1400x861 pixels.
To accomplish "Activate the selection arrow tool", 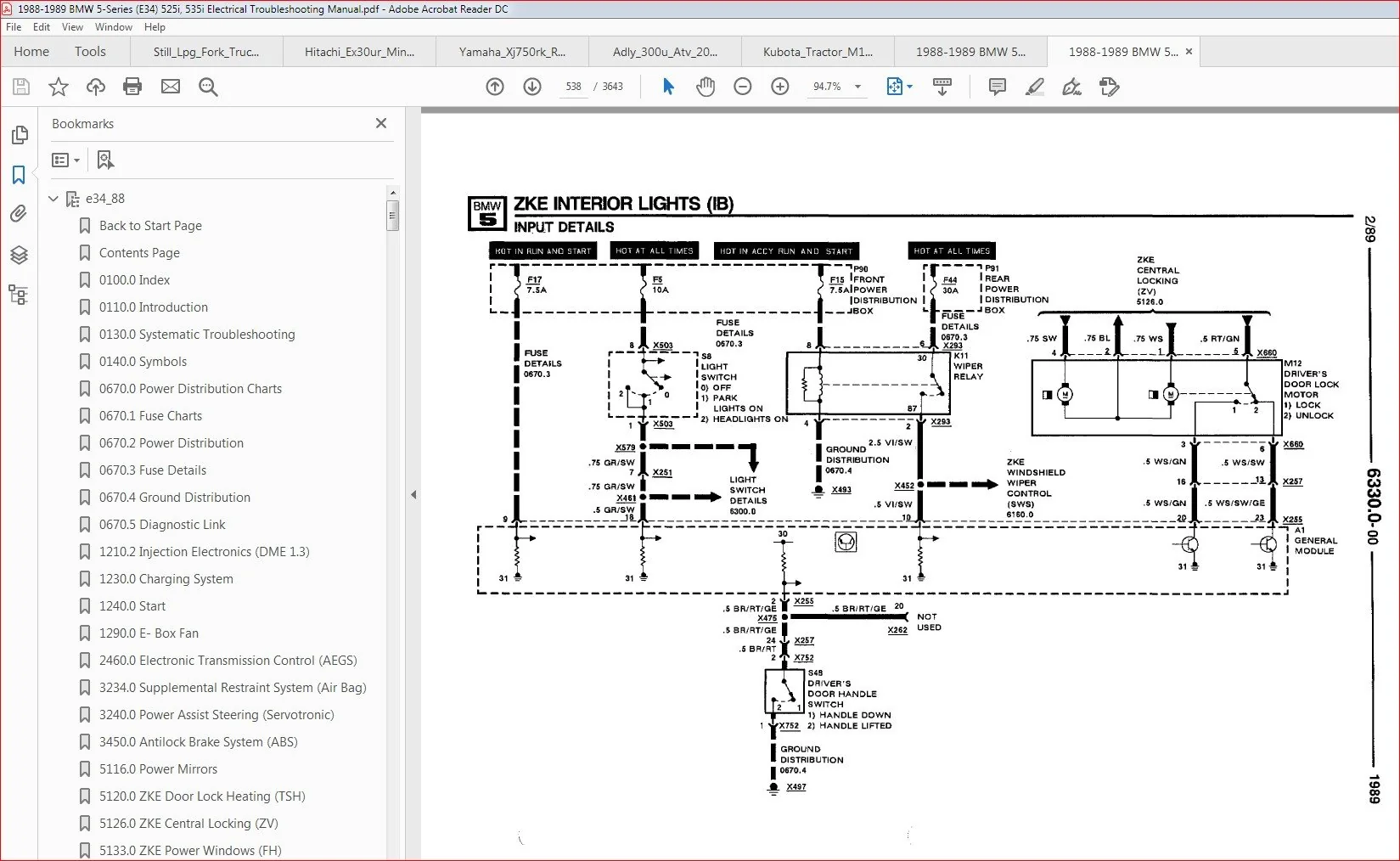I will pyautogui.click(x=668, y=87).
